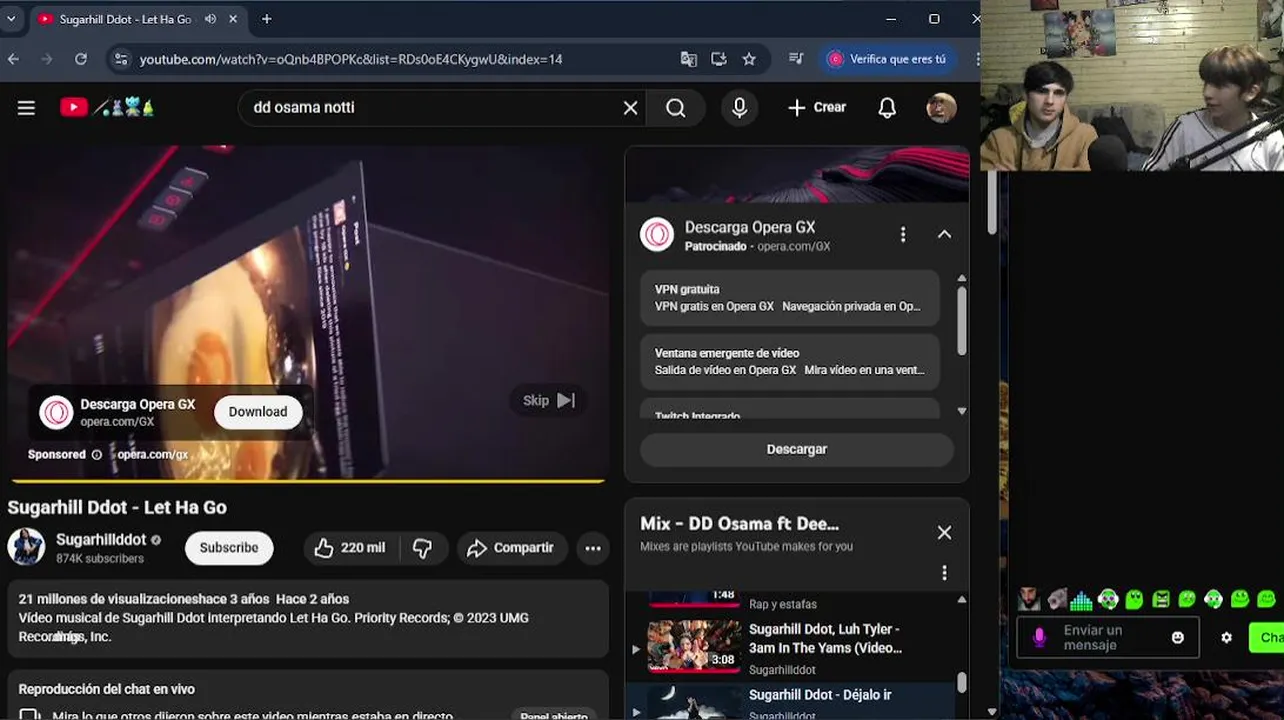Click the Opera GX ad list scrollbar
This screenshot has height=720, width=1284.
pos(962,321)
